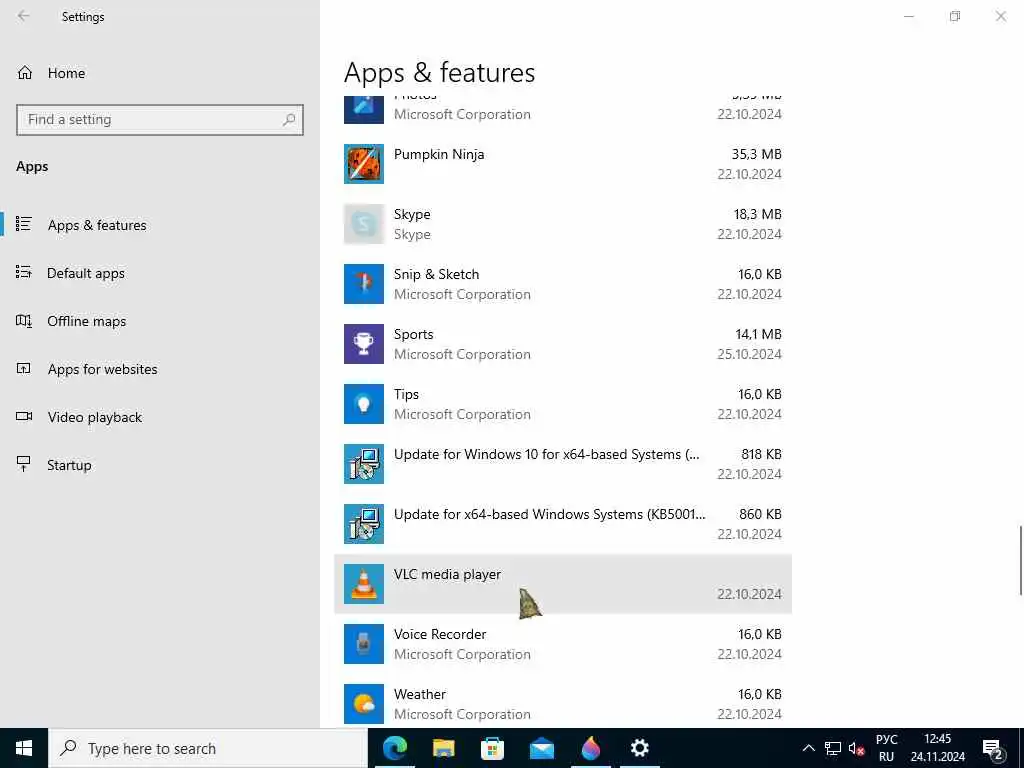Viewport: 1024px width, 768px height.
Task: Click the 35,3 MB size value
Action: coord(756,154)
